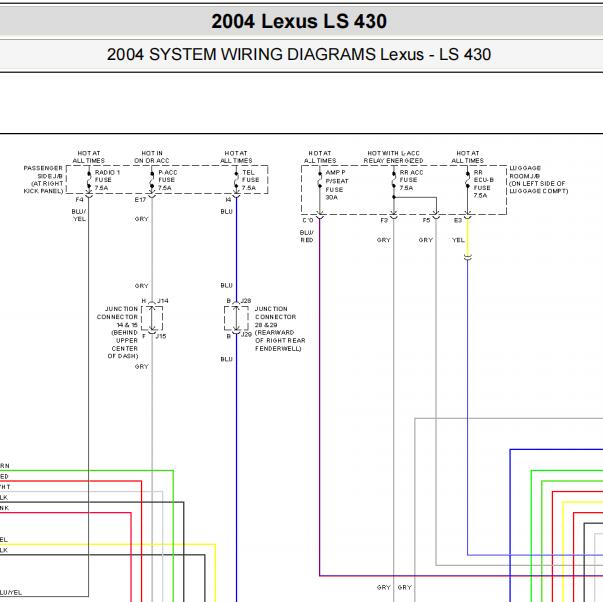Screen dimensions: 603x602
Task: Select the "2004 SYSTEM WIRING DIAGRAMS Lexus - LS 430" subtitle
Action: pyautogui.click(x=299, y=54)
